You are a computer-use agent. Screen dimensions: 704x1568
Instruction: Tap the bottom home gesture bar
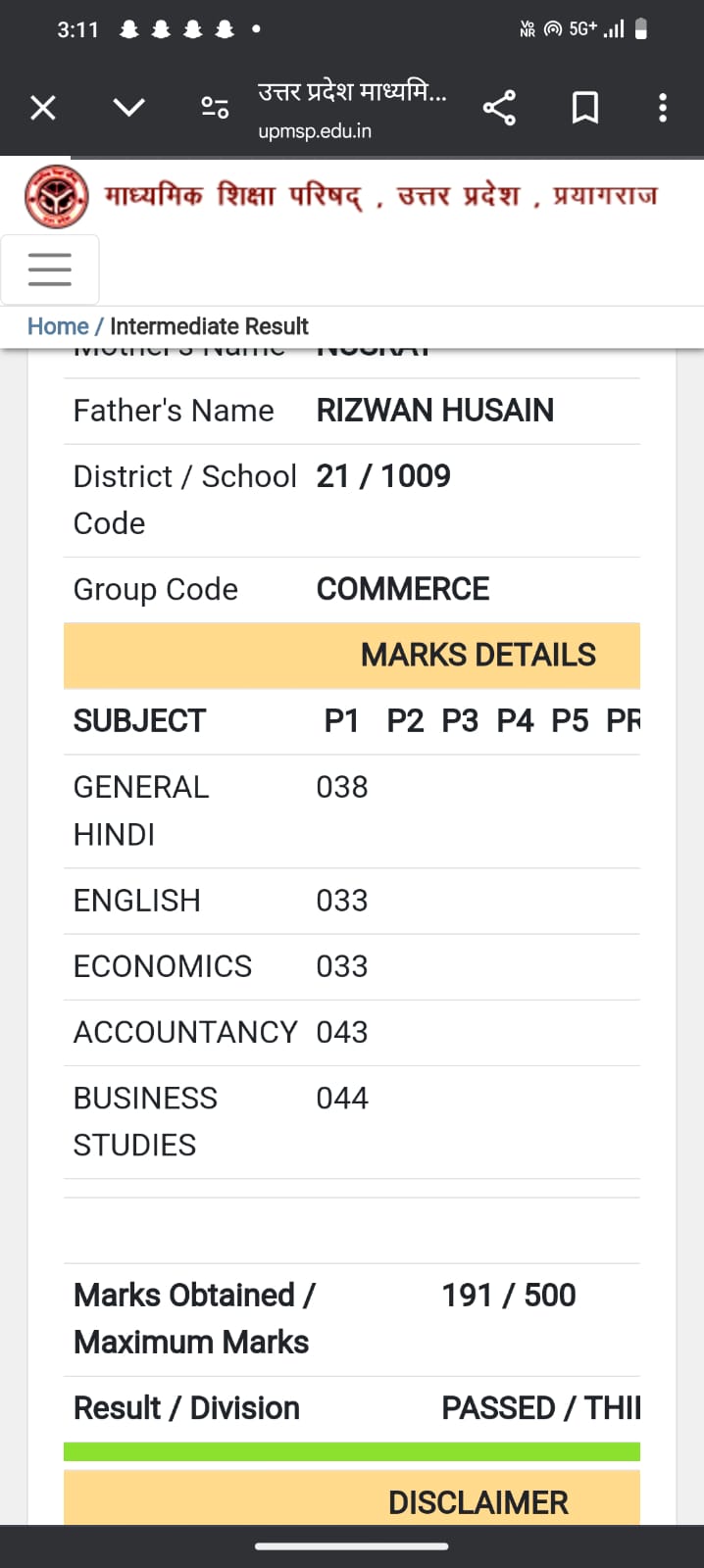tap(352, 1546)
